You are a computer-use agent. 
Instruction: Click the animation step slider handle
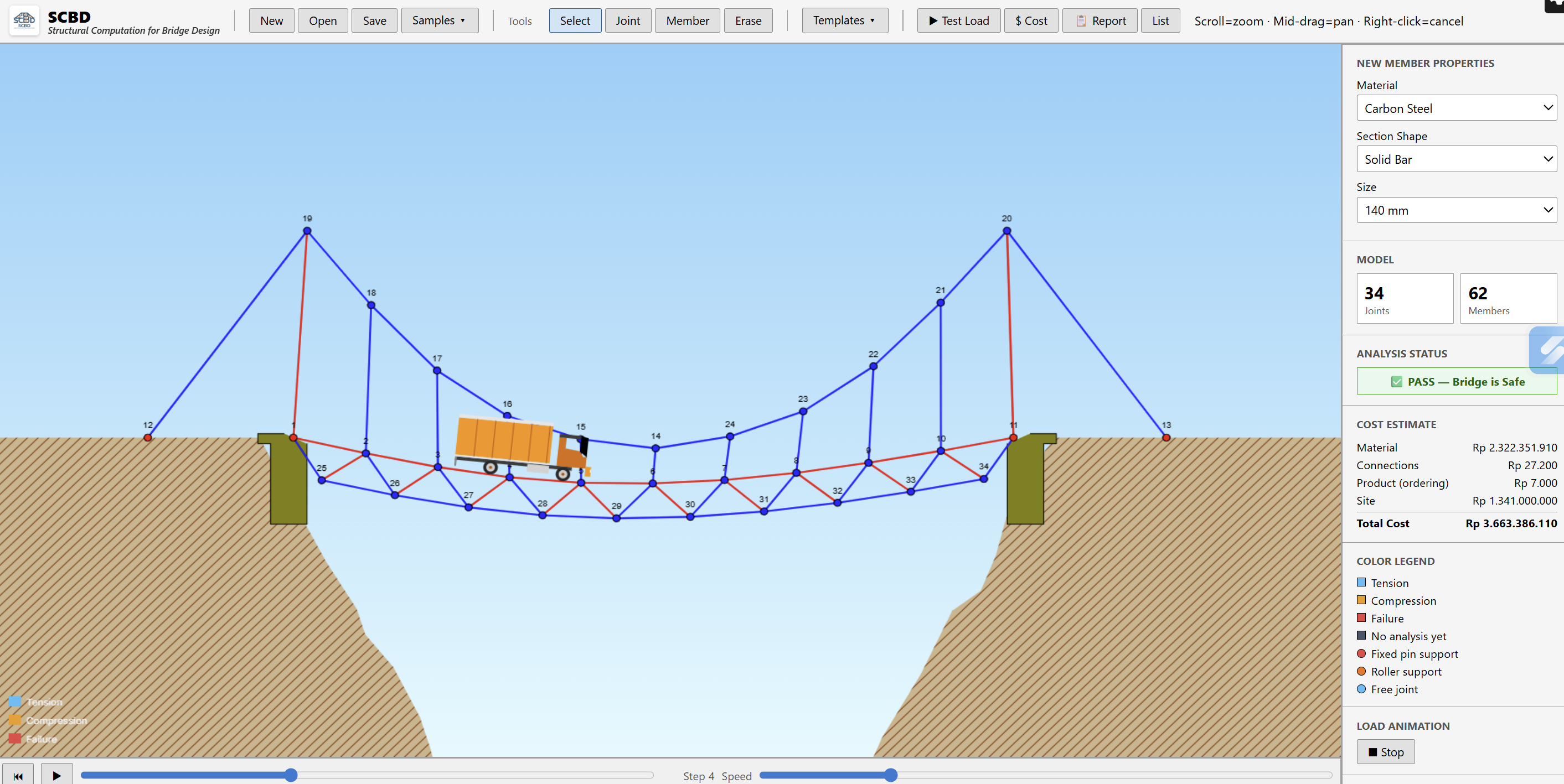(291, 775)
